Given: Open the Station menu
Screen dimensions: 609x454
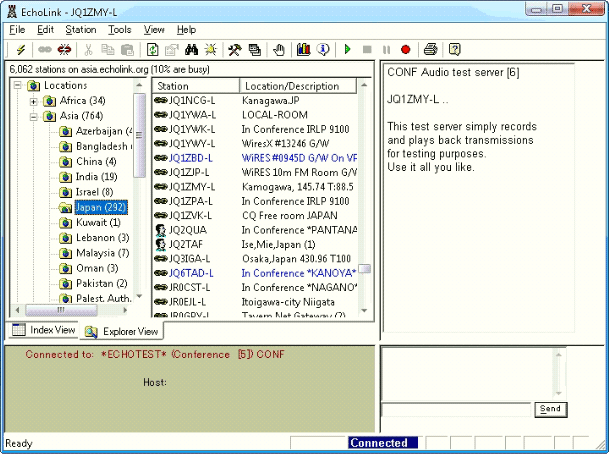Looking at the screenshot, I should tap(81, 30).
